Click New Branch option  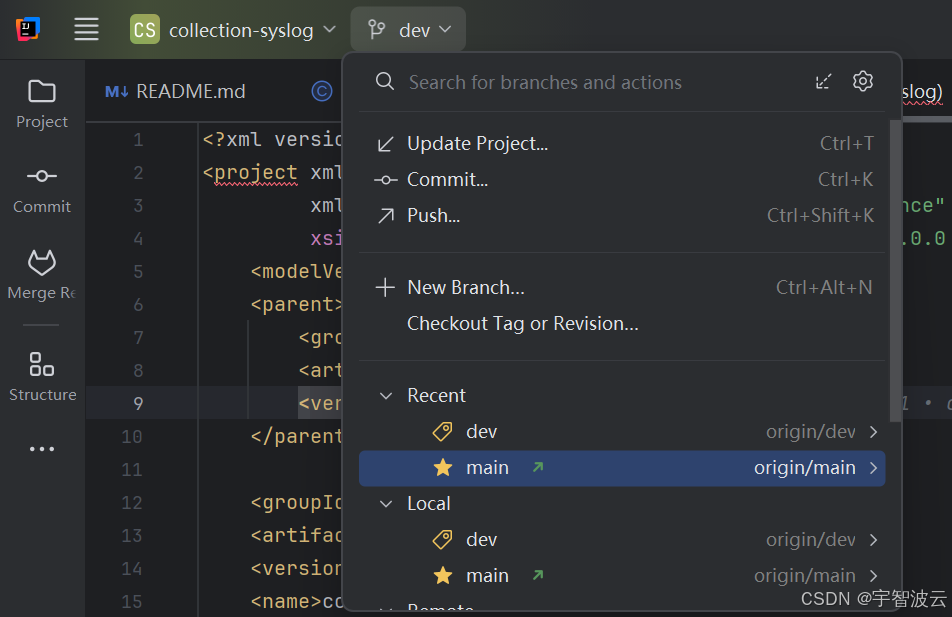coord(465,288)
